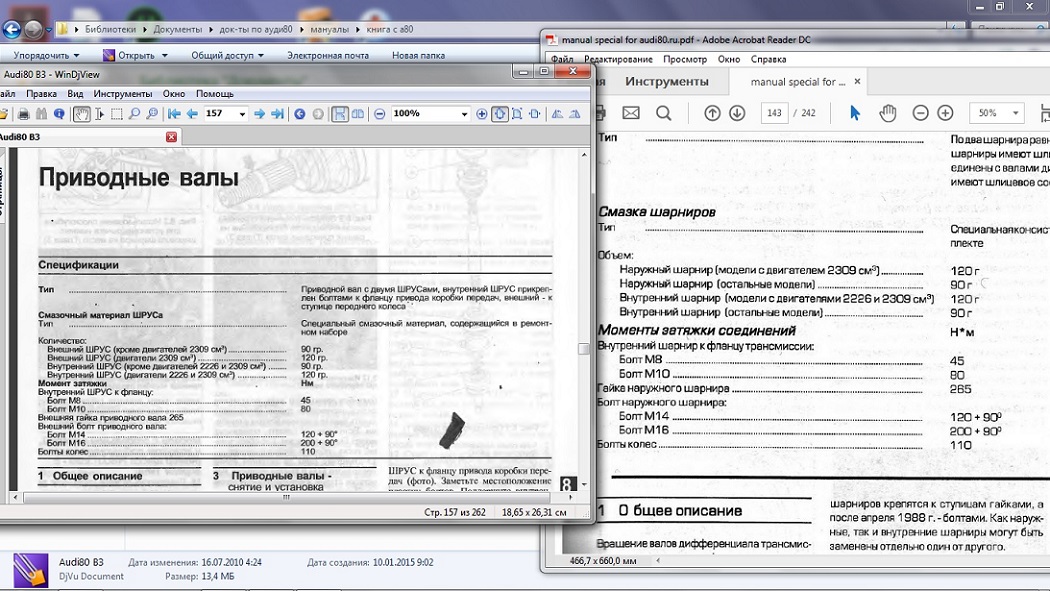This screenshot has width=1050, height=591.
Task: Toggle facing pages layout in WinDjView
Action: coord(357,114)
